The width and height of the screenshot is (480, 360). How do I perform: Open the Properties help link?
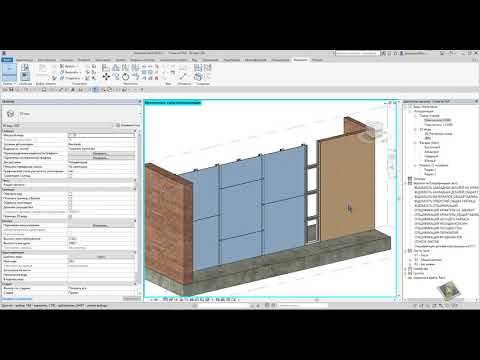coord(17,298)
